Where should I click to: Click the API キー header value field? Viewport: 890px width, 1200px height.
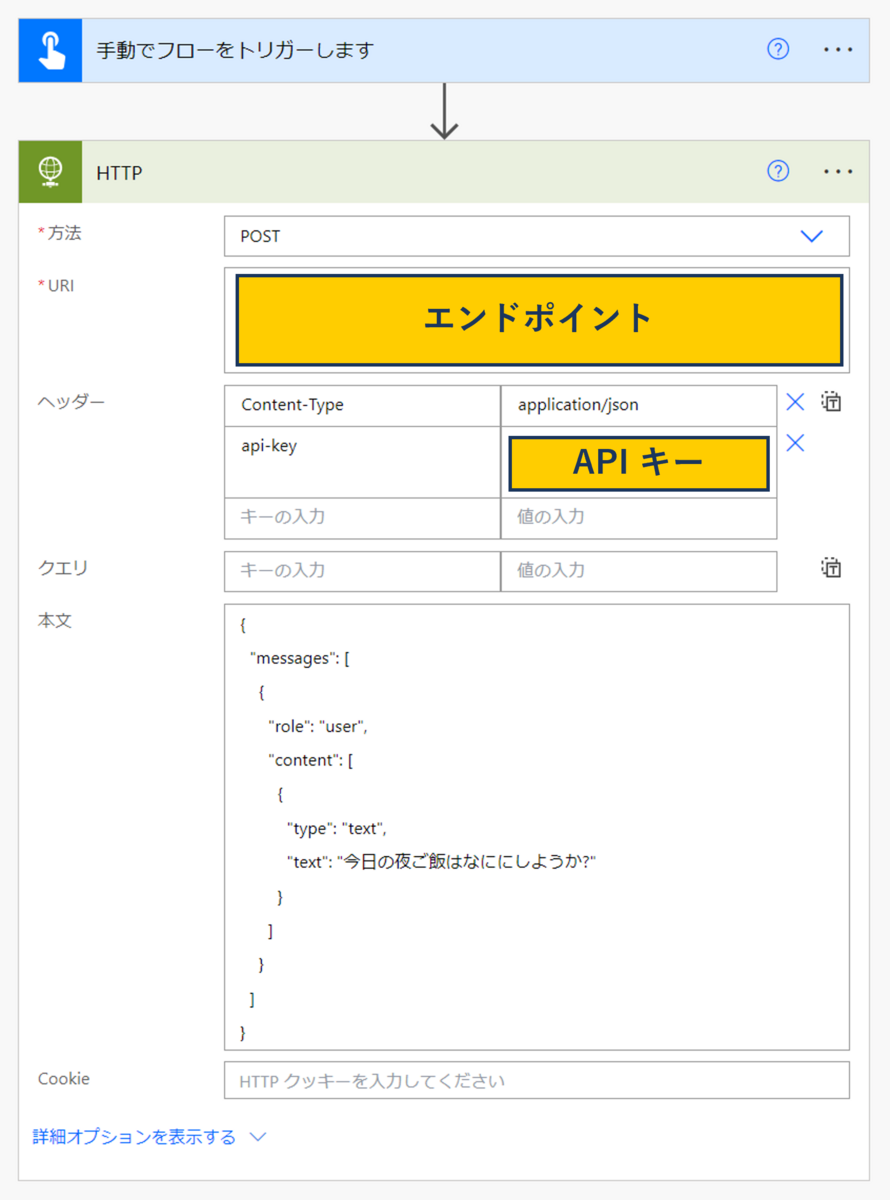(x=639, y=462)
